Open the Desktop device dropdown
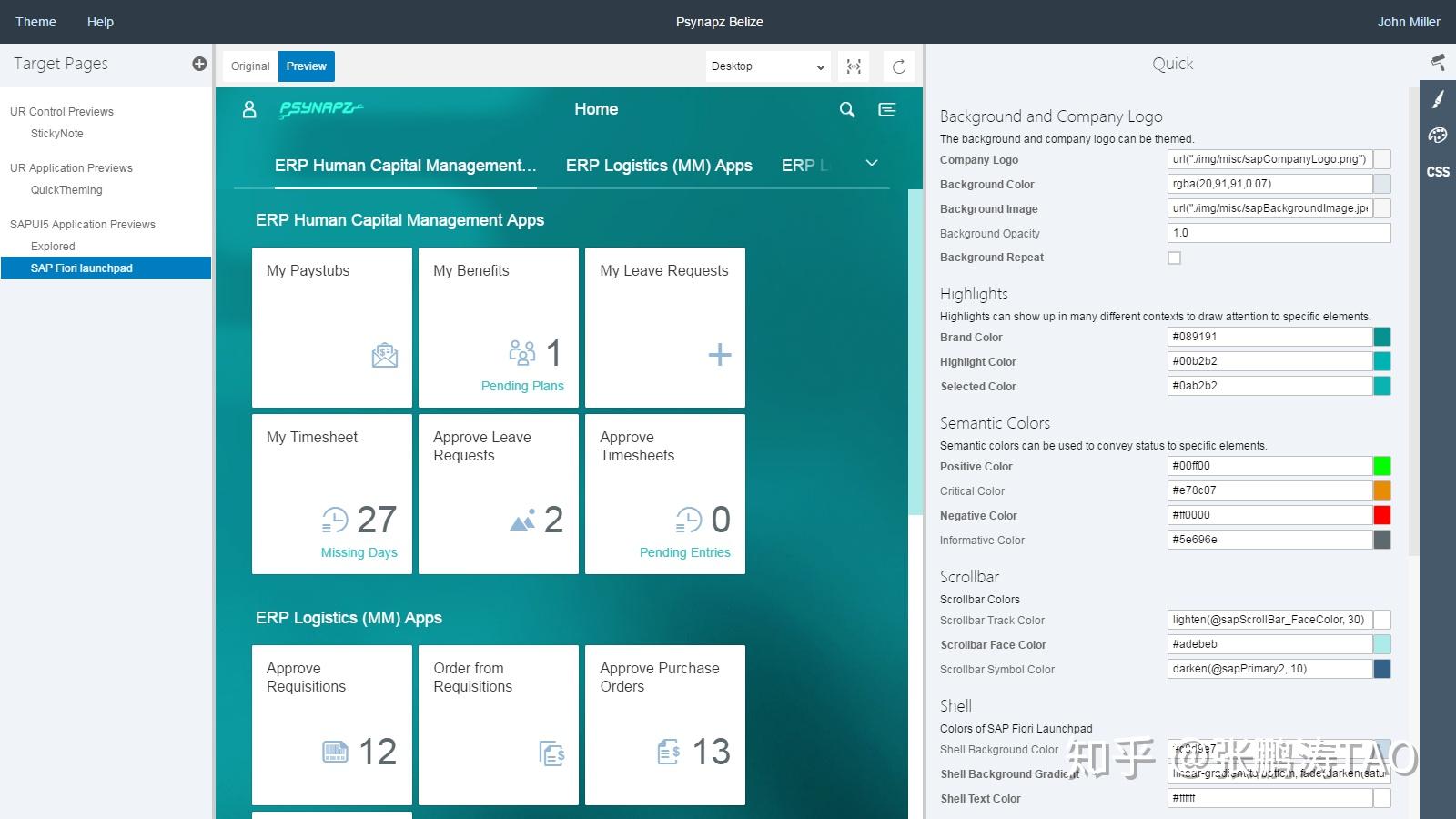The height and width of the screenshot is (819, 1456). pos(768,66)
